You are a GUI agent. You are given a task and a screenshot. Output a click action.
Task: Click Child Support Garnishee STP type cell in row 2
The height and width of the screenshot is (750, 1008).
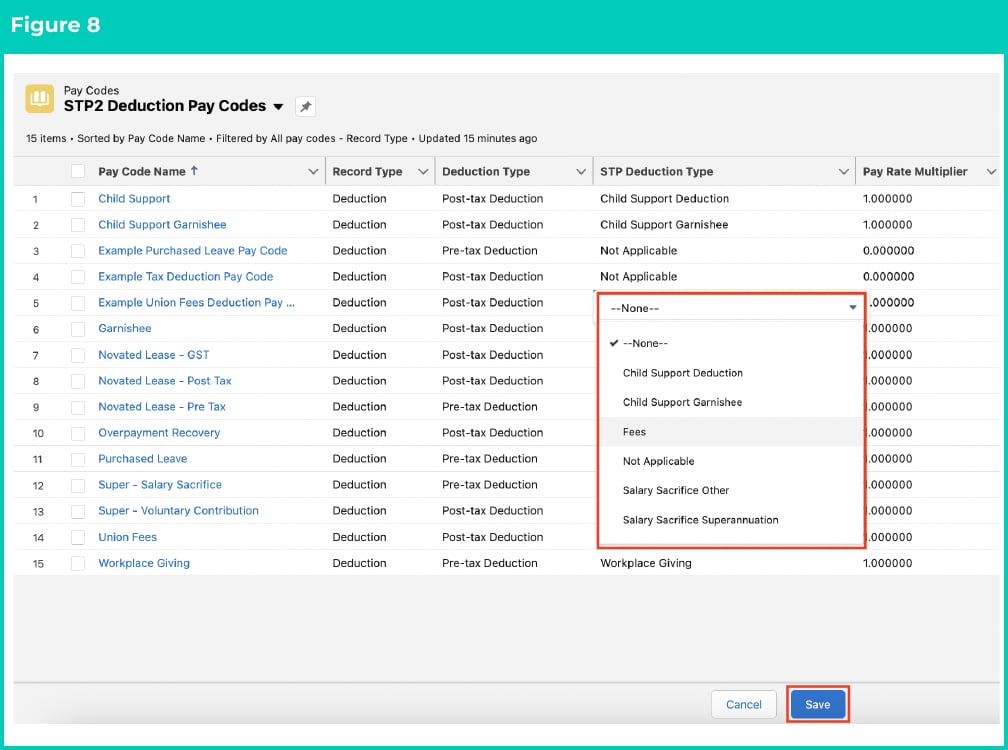724,224
